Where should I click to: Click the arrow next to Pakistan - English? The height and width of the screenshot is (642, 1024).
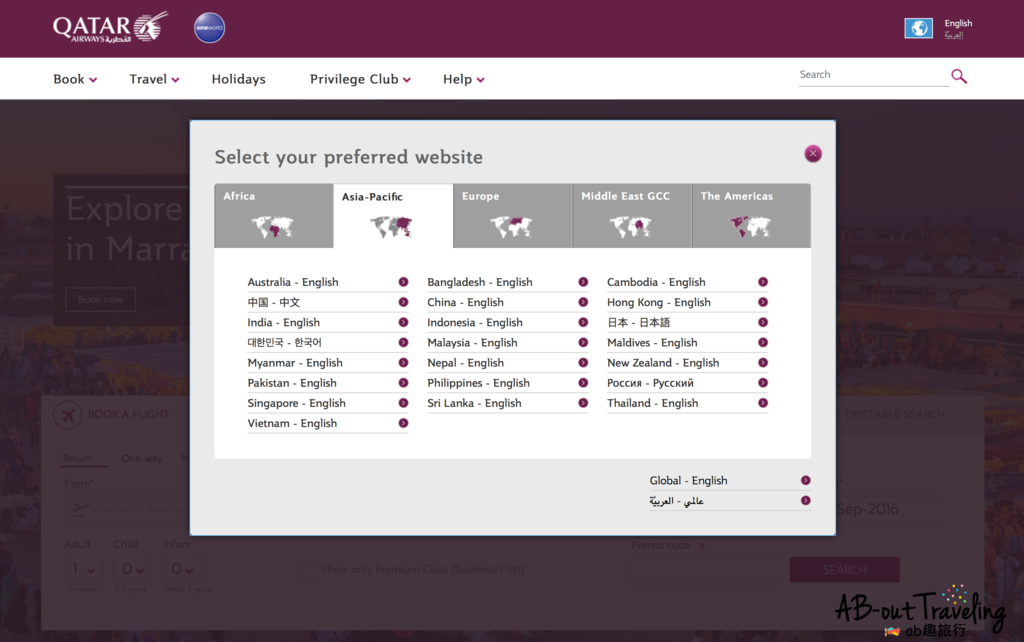404,383
